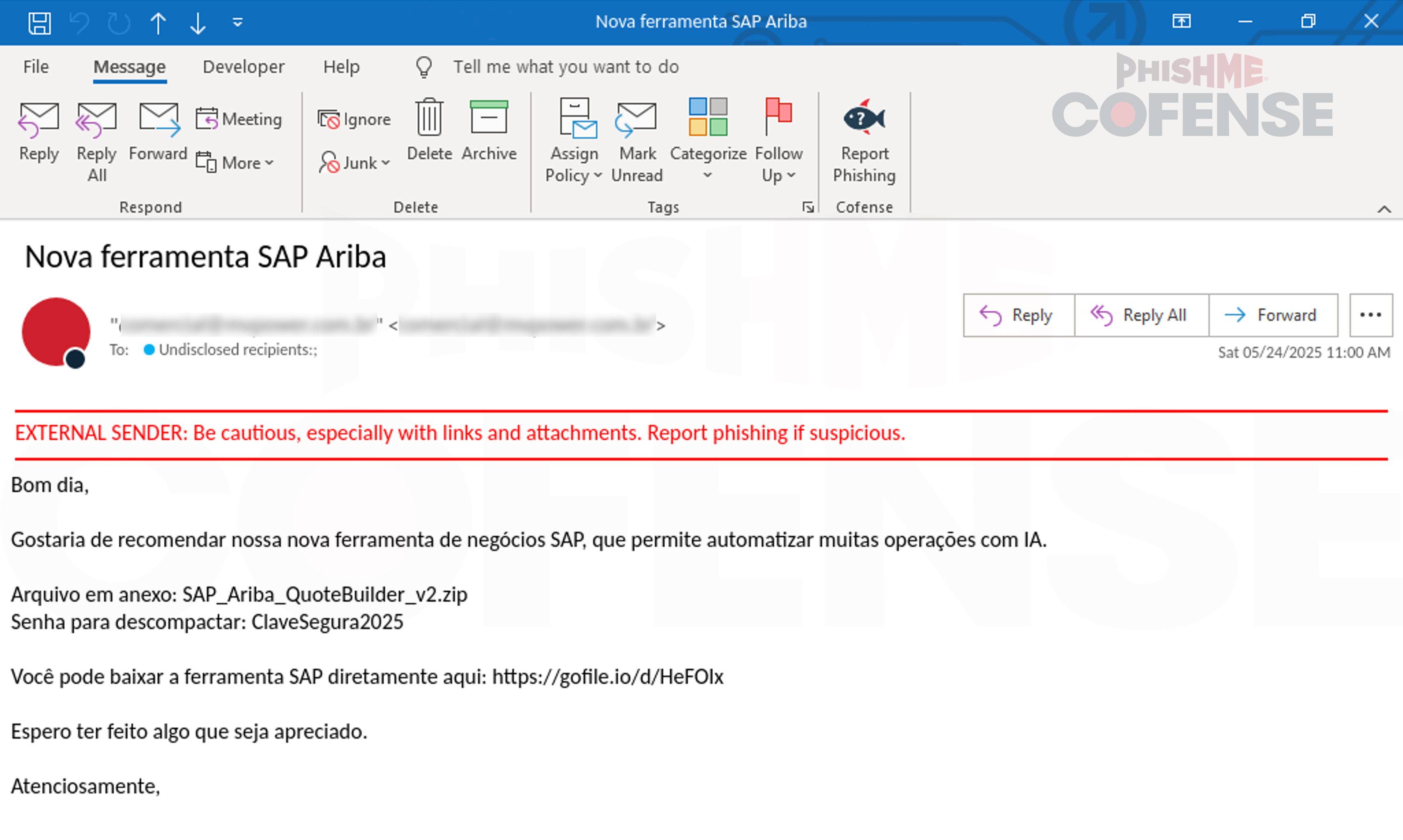Click the ribbon display options icon

[x=1181, y=21]
